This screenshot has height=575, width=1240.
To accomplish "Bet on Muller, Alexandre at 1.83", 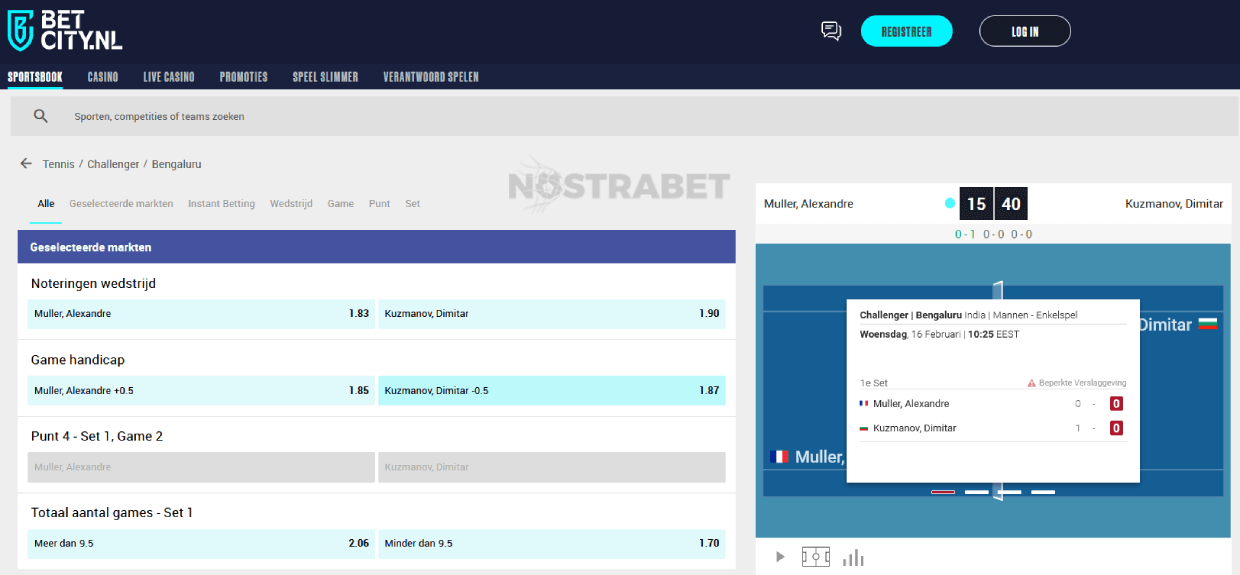I will (201, 314).
